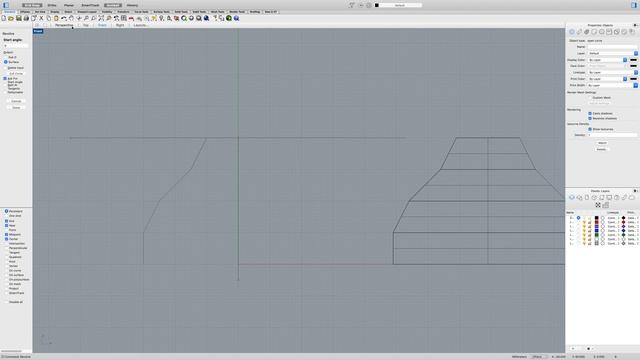This screenshot has width=640, height=360.
Task: Switch to the Right viewport tab
Action: (x=120, y=25)
